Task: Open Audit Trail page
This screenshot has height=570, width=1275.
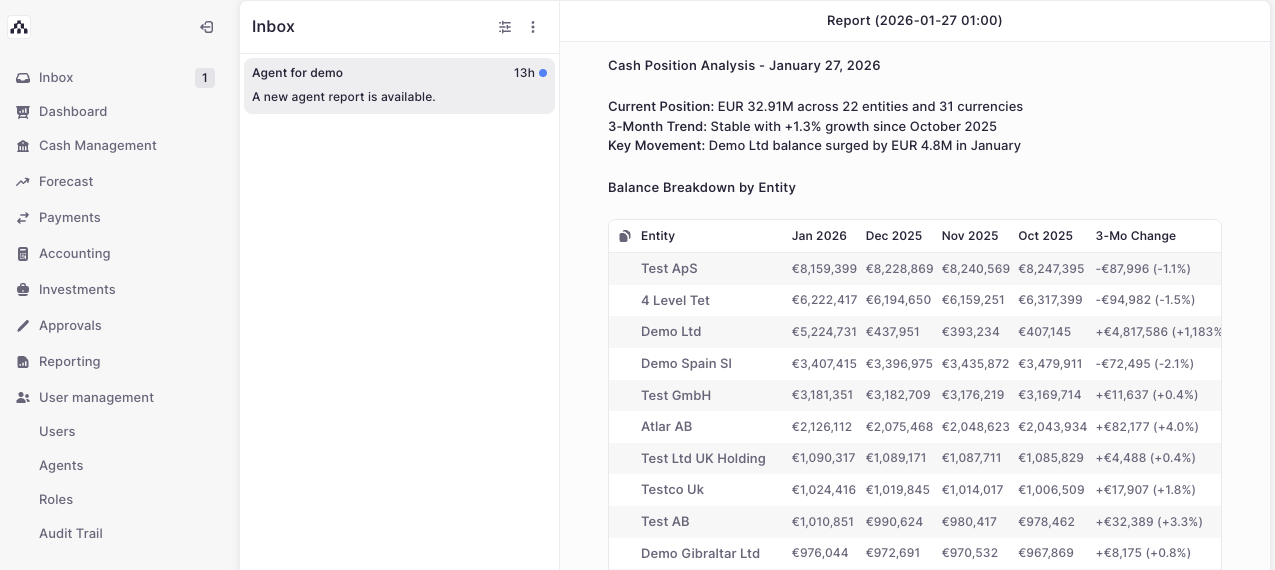Action: pyautogui.click(x=71, y=534)
